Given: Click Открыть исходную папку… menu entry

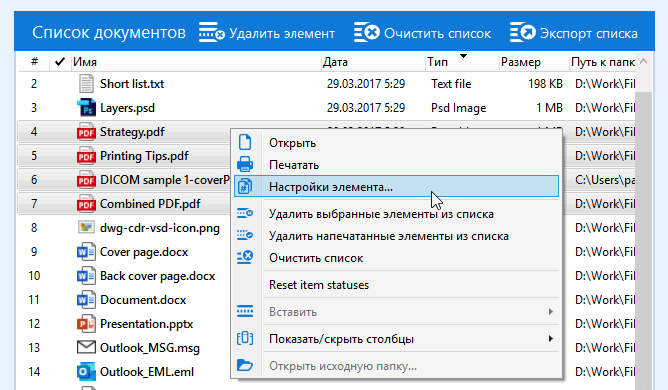Looking at the screenshot, I should coord(396,366).
